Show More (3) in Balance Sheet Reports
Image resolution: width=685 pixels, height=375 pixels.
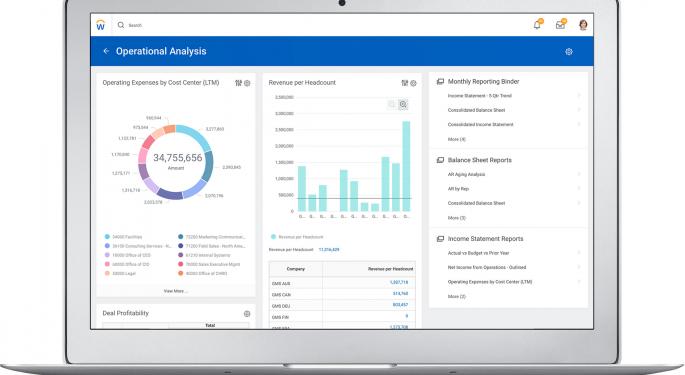pyautogui.click(x=457, y=218)
